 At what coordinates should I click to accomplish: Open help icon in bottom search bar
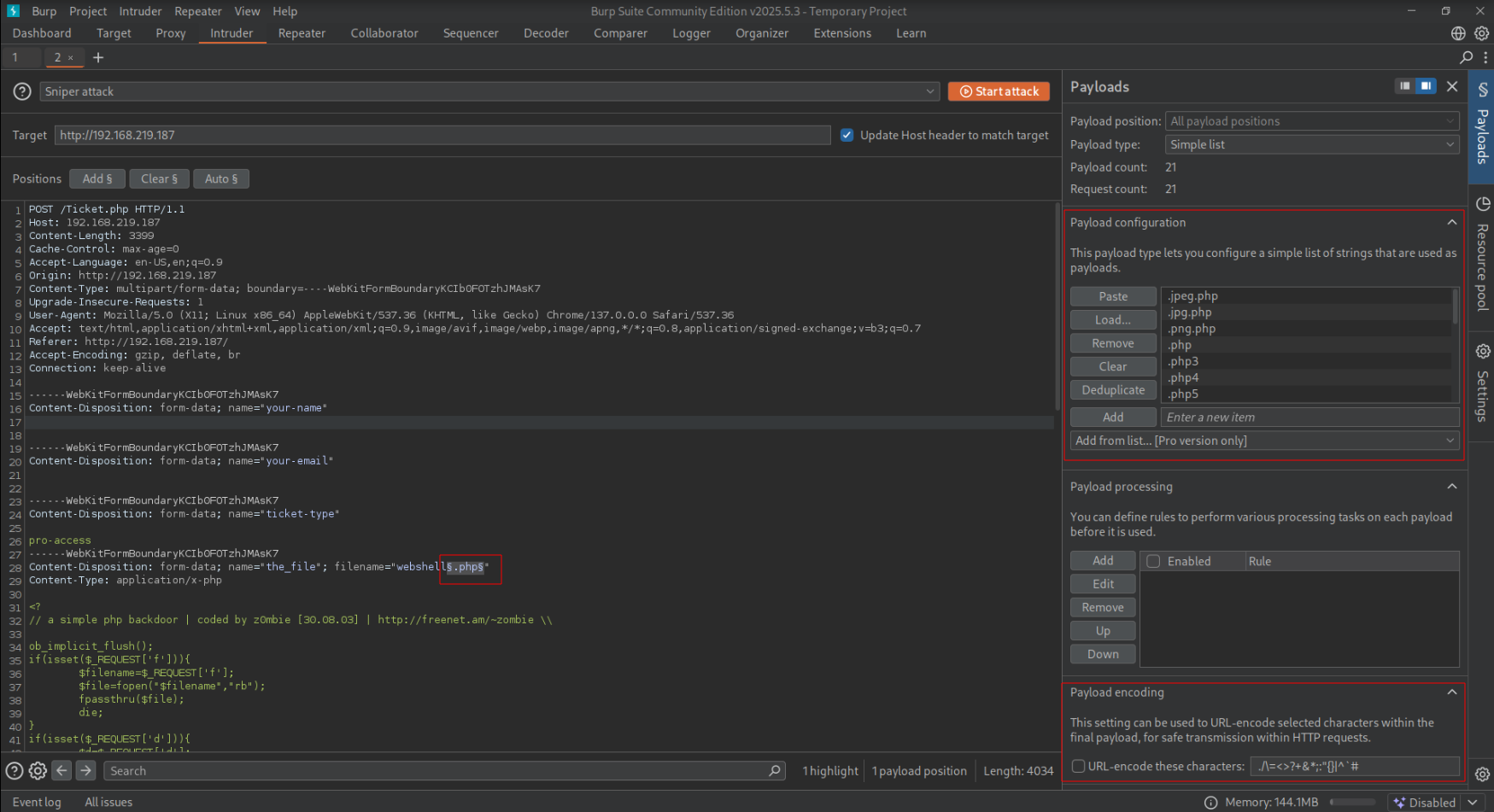pos(15,770)
